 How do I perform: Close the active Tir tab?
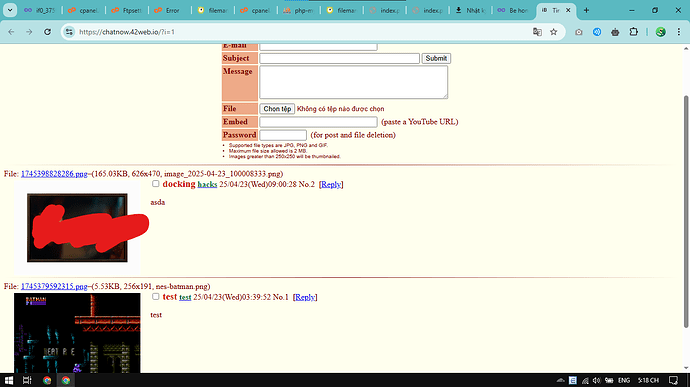click(568, 10)
